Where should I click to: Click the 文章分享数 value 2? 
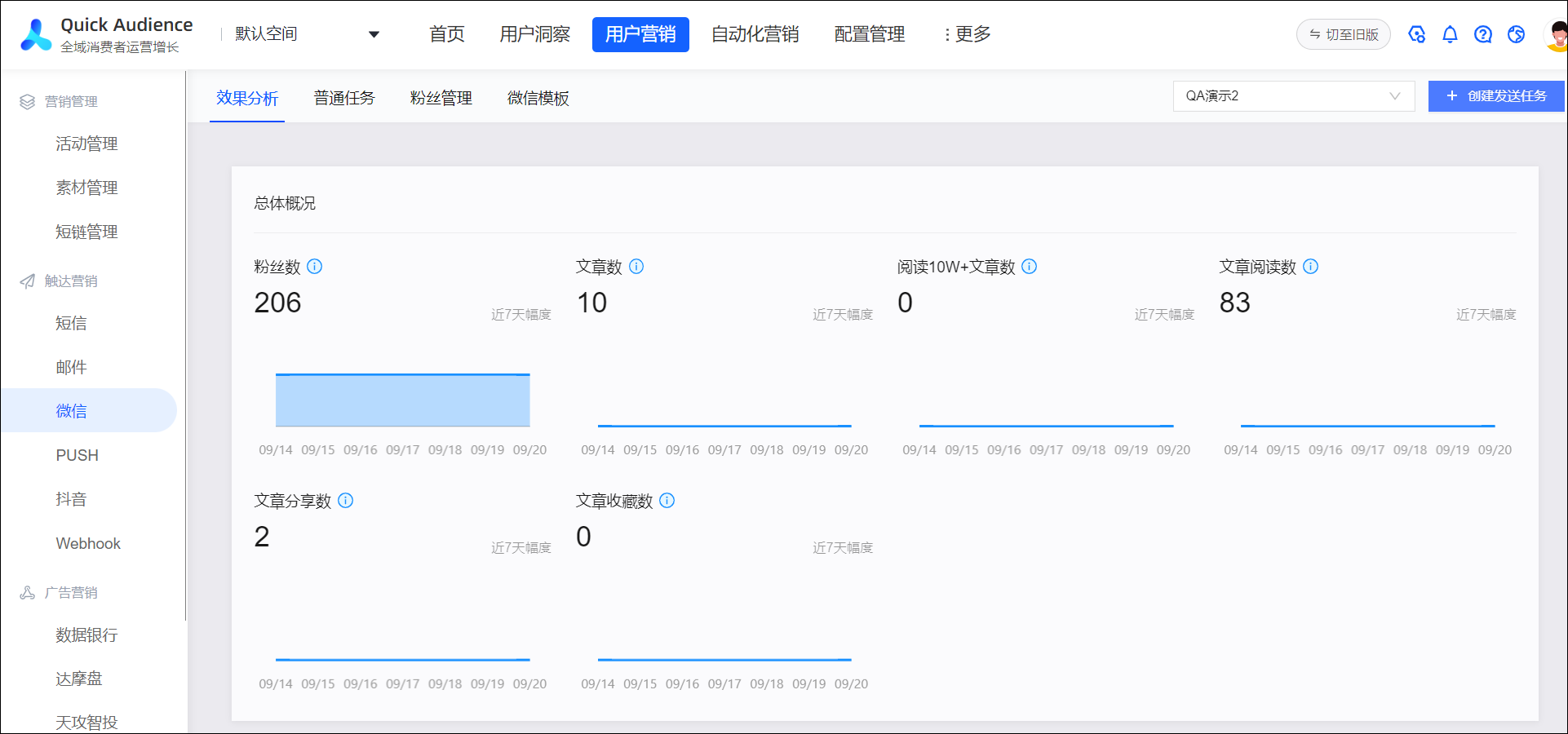point(261,537)
